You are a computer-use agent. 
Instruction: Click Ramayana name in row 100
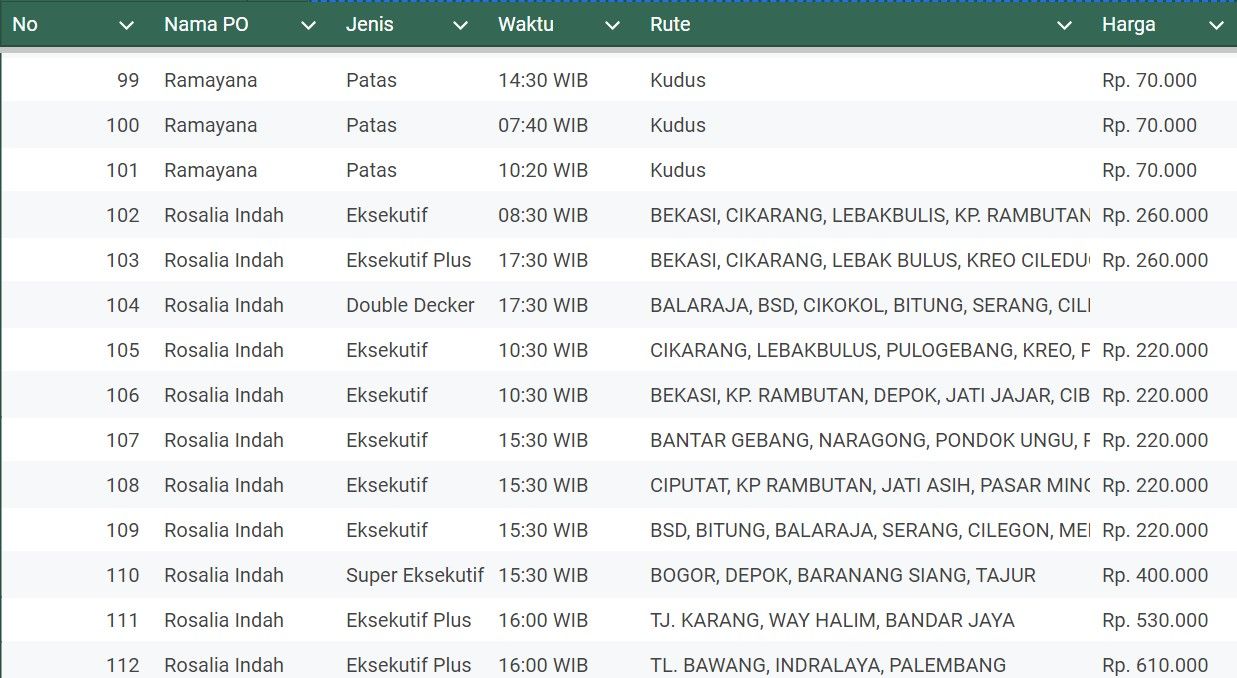click(x=211, y=125)
